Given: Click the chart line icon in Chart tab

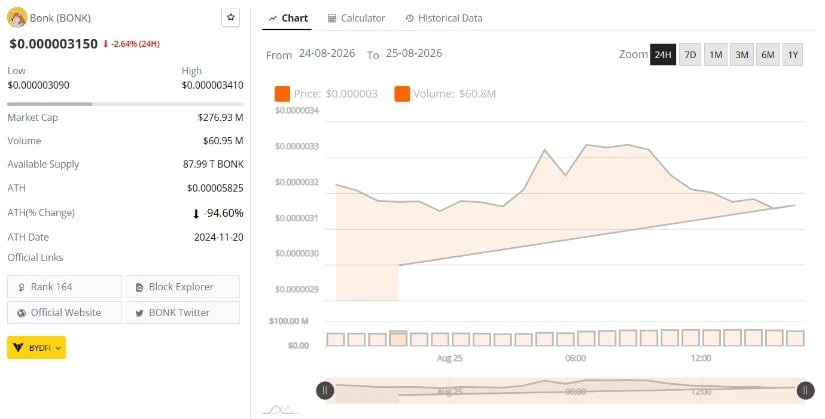Looking at the screenshot, I should pos(273,18).
